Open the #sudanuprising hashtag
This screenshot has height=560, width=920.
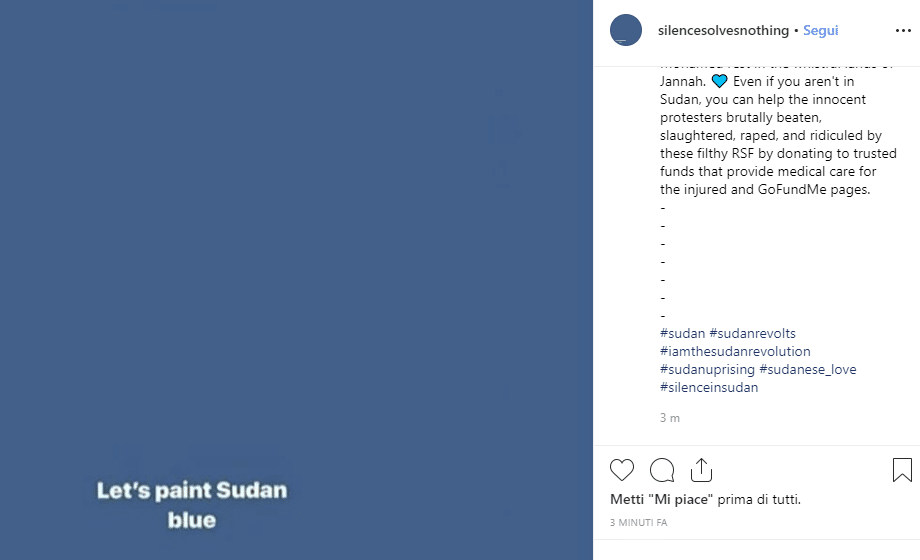click(x=707, y=369)
